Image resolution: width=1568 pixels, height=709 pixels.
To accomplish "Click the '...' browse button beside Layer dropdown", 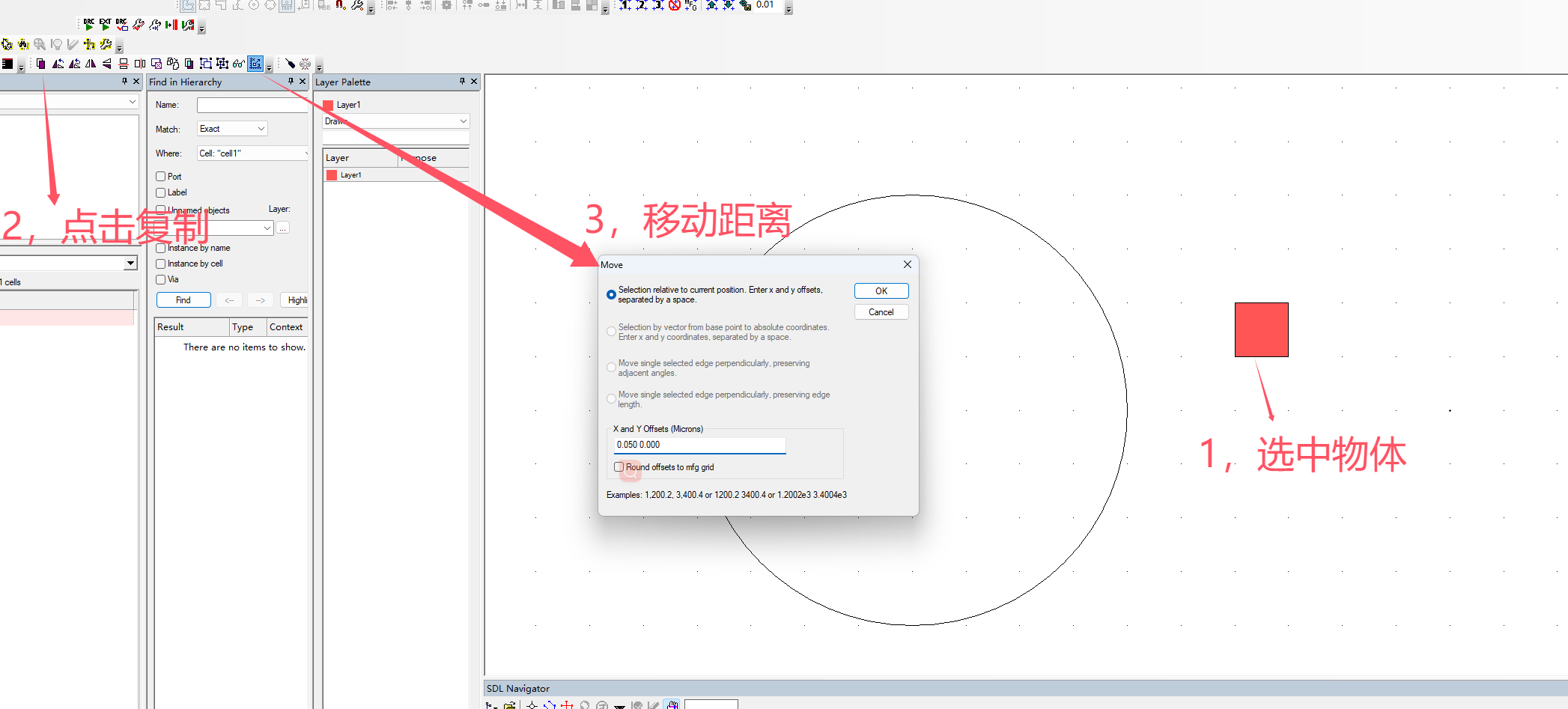I will (282, 228).
